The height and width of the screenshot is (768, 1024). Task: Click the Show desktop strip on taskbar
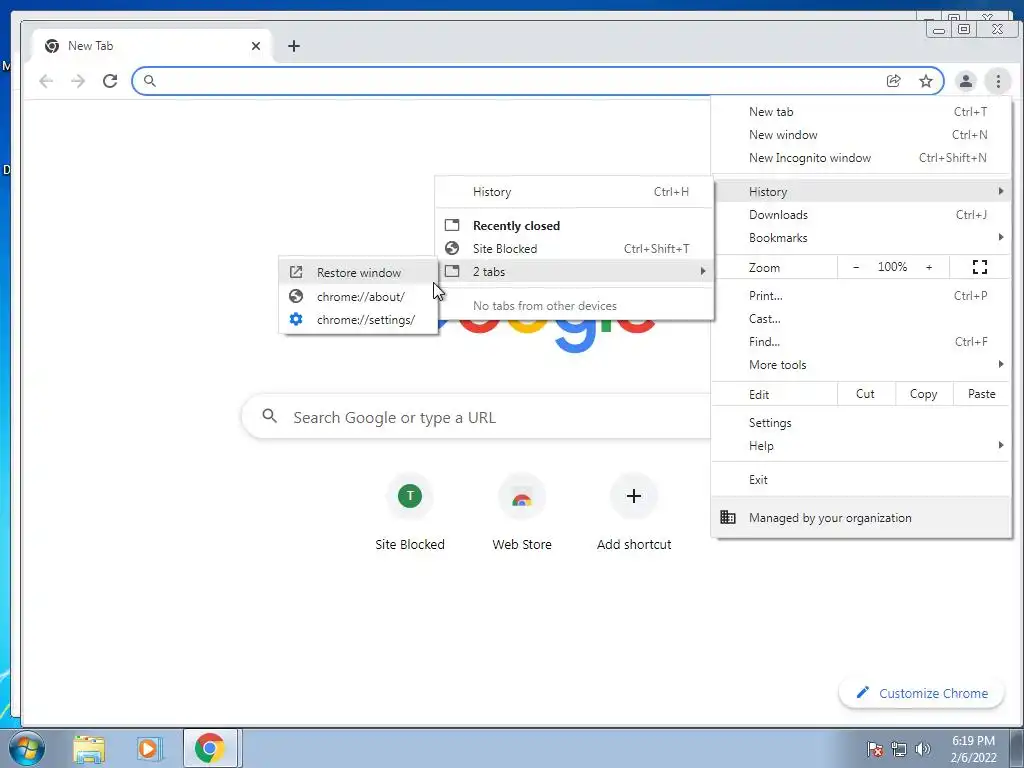click(x=1017, y=748)
